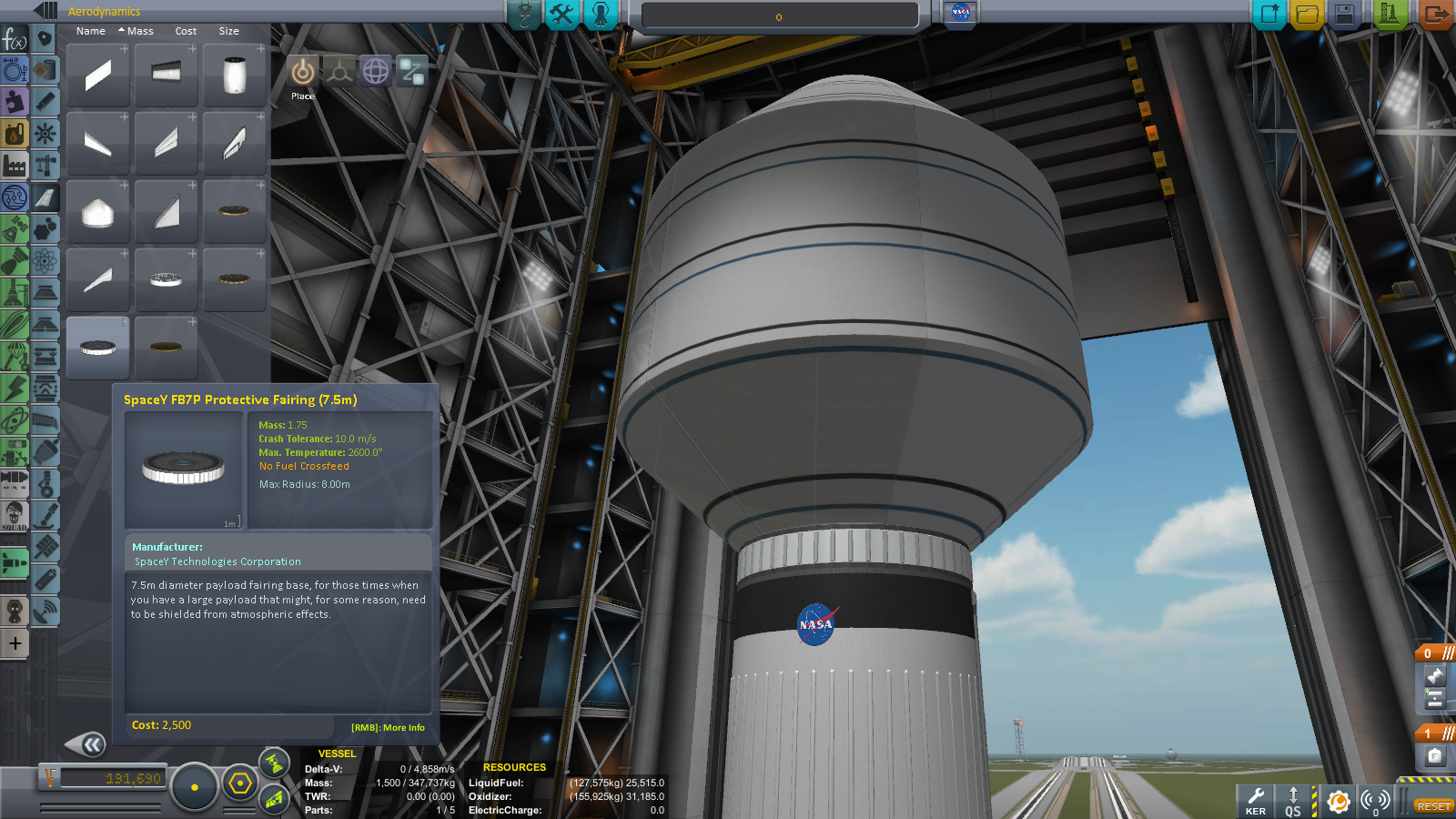Screen dimensions: 1456x819
Task: Open the Aerodynamics wing subcategory
Action: (45, 197)
